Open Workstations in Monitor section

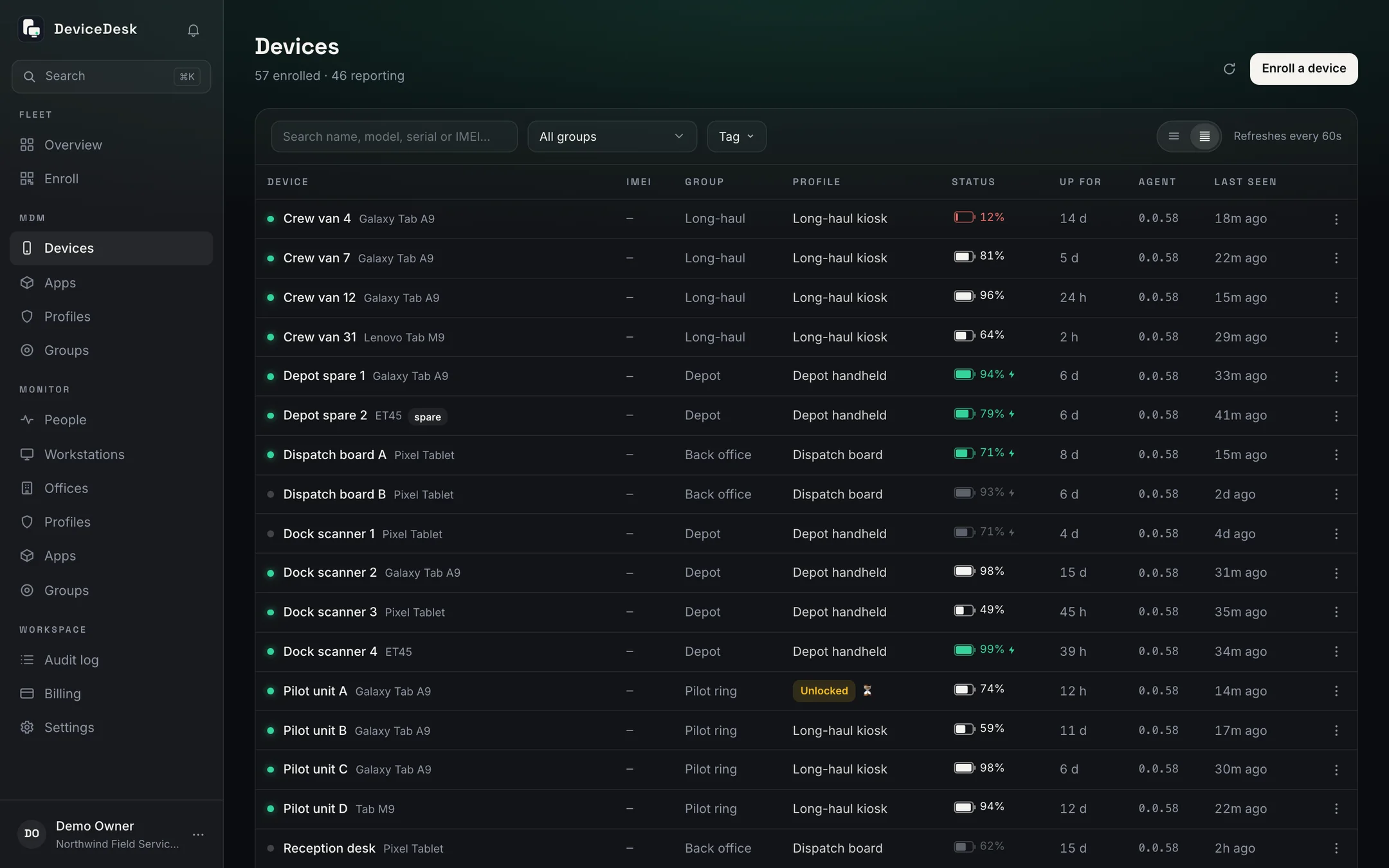(x=111, y=455)
